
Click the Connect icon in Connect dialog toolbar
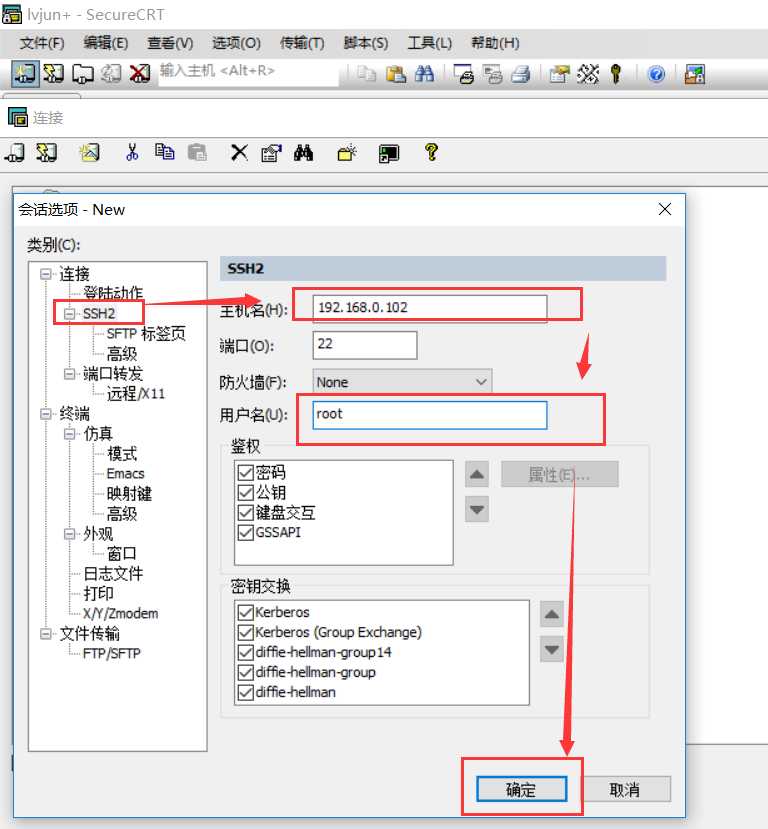(15, 153)
